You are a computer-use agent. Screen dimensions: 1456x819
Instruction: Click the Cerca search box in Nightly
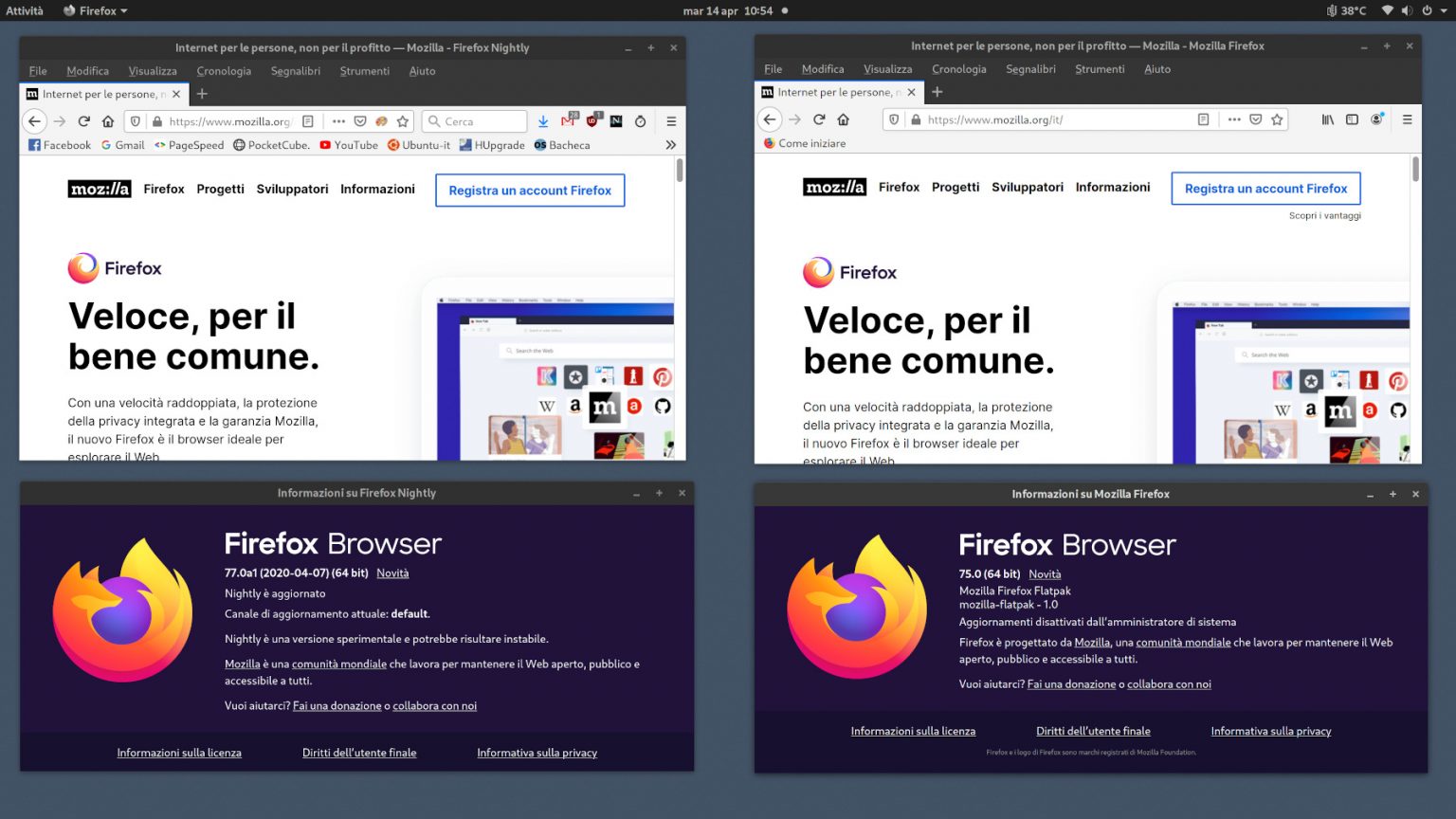474,121
